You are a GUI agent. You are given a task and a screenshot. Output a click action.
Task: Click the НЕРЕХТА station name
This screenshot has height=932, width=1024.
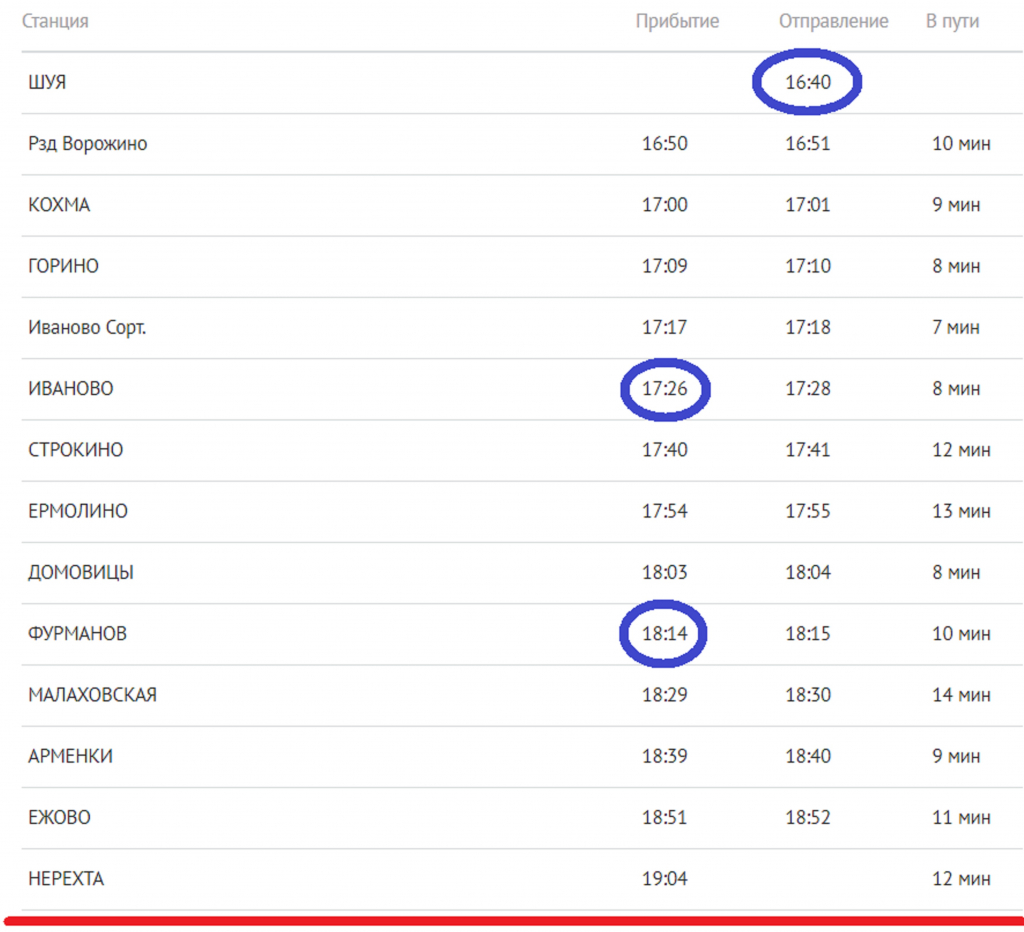[66, 879]
